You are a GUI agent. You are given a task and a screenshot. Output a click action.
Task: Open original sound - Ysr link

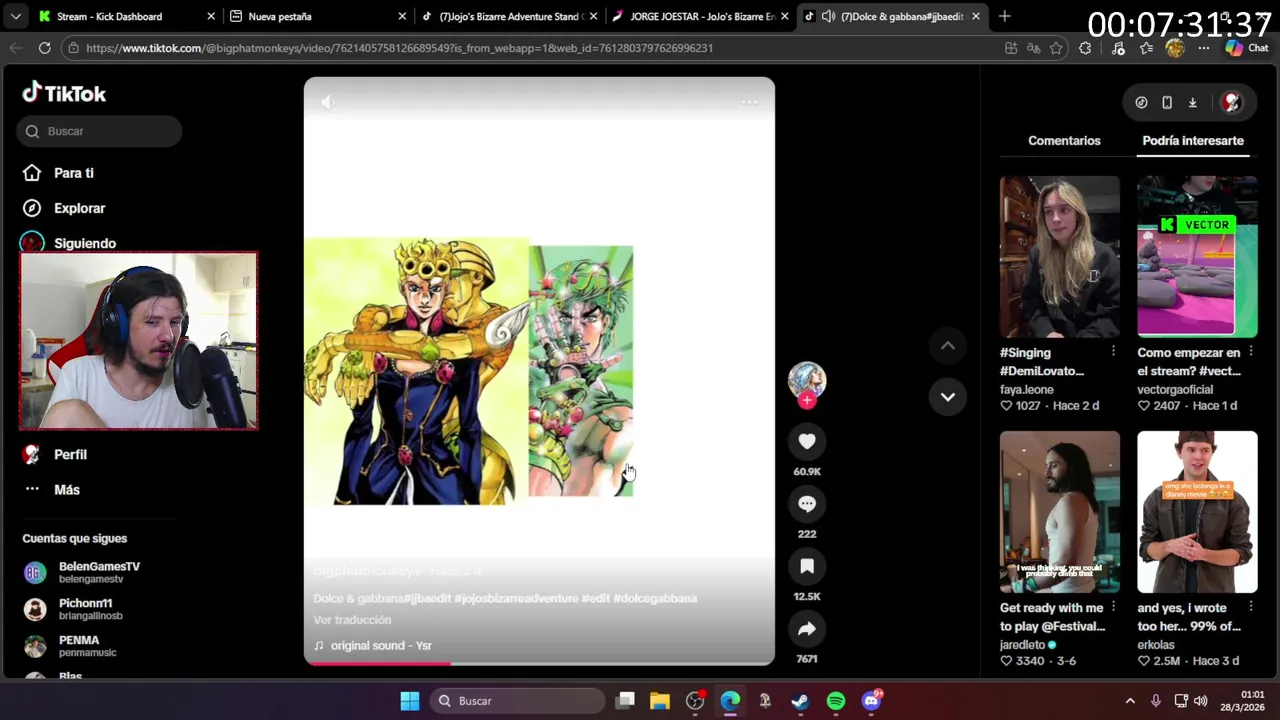click(x=372, y=646)
